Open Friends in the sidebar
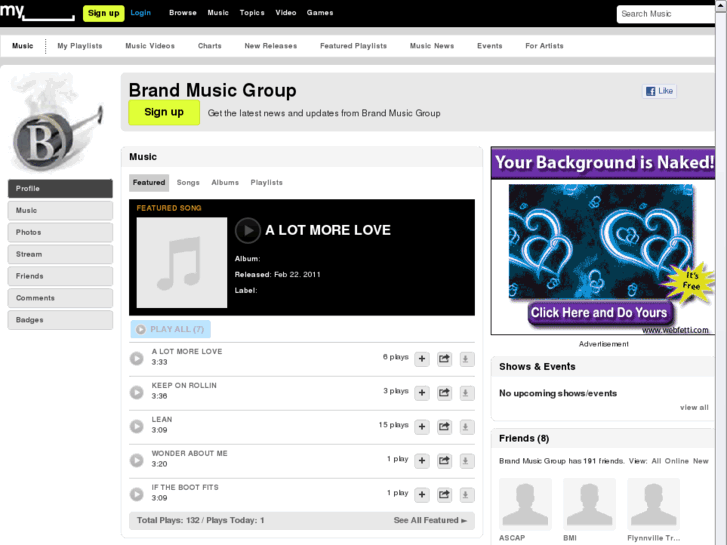Viewport: 727px width, 545px height. pos(60,276)
